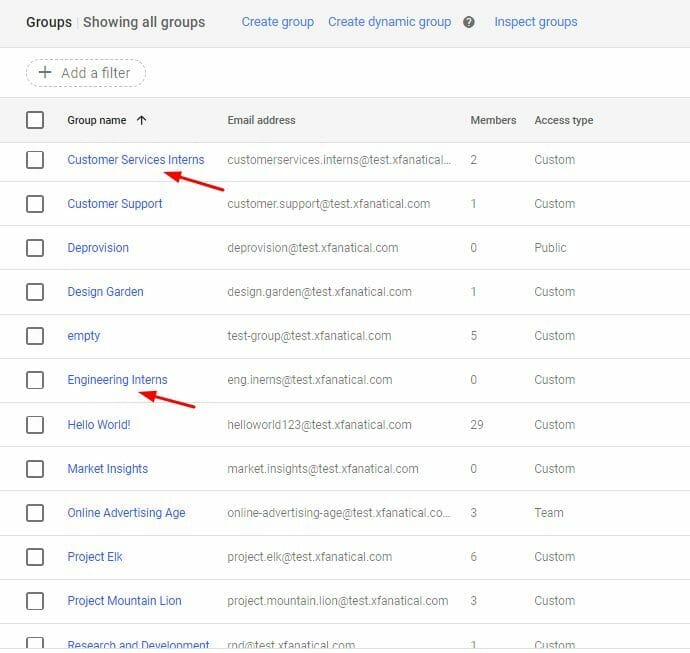
Task: Click email customer.support@test.xfanatical.com
Action: [x=329, y=204]
